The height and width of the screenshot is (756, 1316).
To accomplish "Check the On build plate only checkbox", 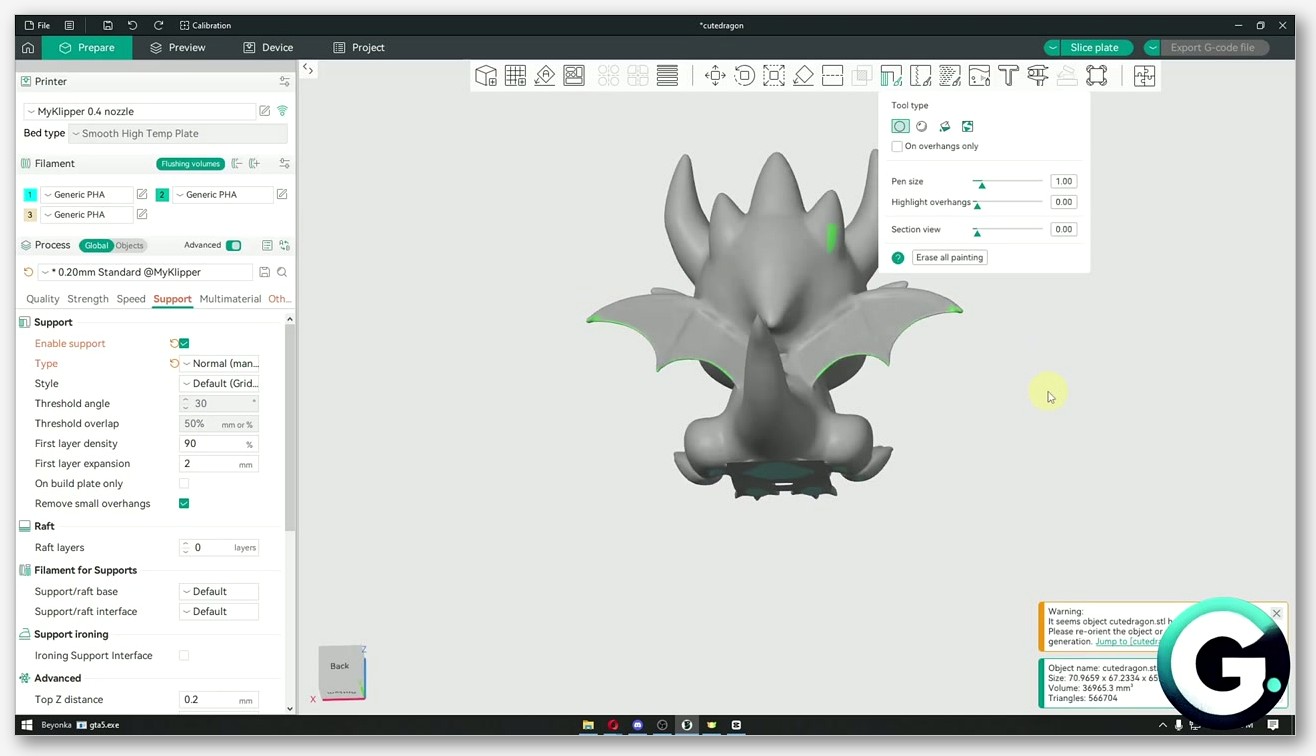I will click(184, 484).
